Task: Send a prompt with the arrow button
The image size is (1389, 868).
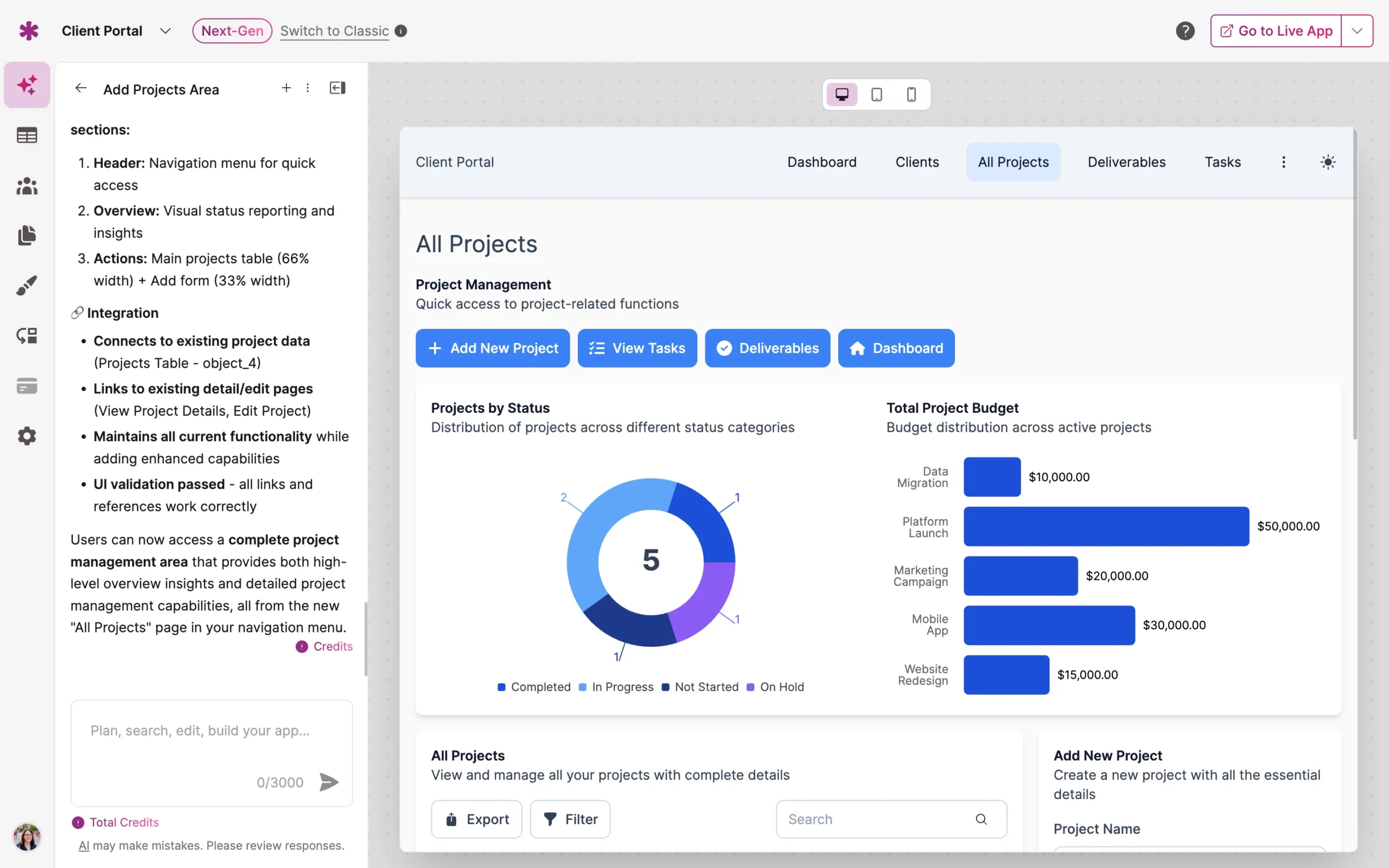Action: click(x=328, y=782)
